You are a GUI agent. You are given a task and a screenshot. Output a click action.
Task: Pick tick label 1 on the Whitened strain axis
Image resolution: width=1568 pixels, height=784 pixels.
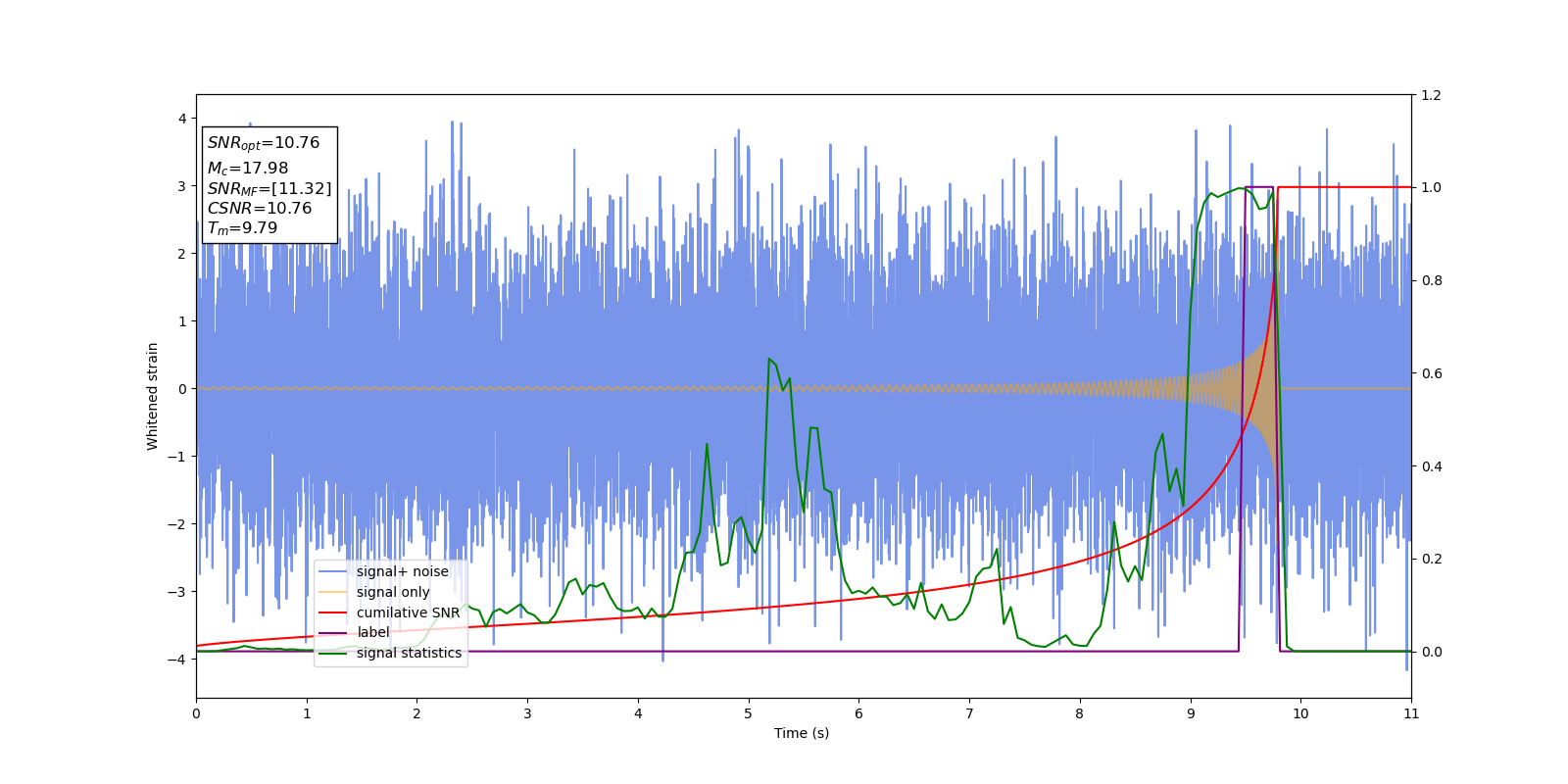pyautogui.click(x=182, y=321)
